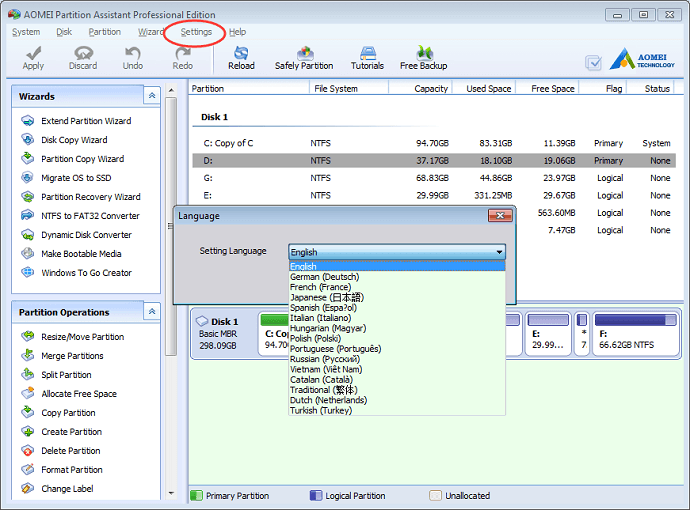Click the Primary Partition green legend swatch
The image size is (690, 510).
(x=196, y=495)
